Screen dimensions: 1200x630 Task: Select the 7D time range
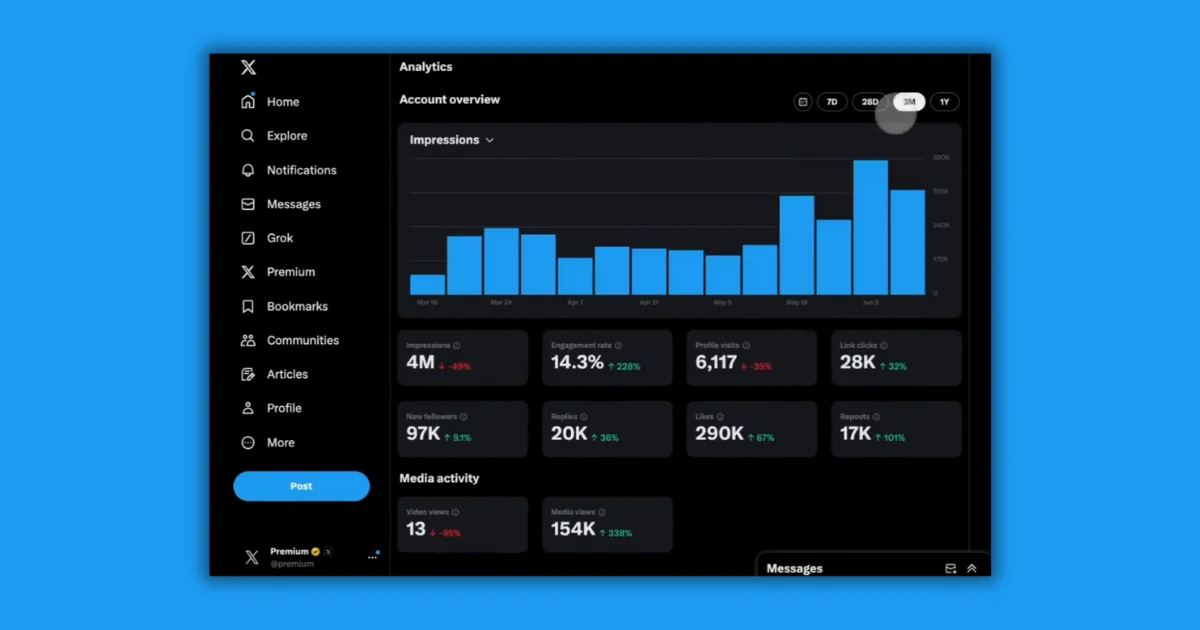pos(832,102)
